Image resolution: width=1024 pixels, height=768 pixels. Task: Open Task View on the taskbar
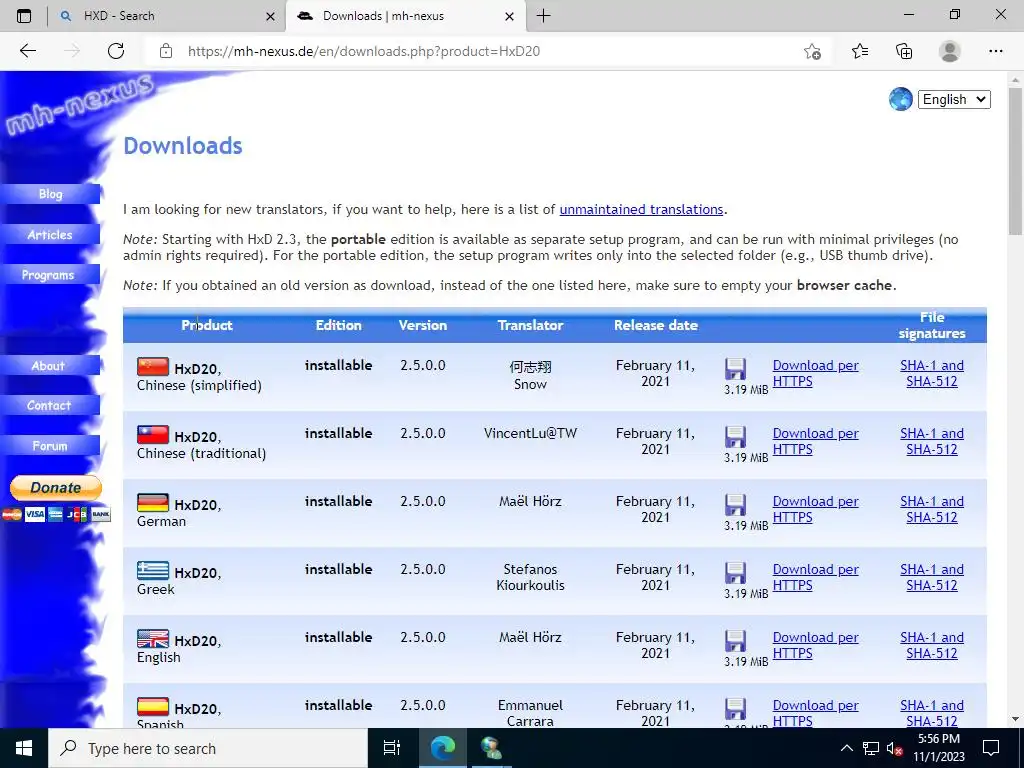pos(392,748)
